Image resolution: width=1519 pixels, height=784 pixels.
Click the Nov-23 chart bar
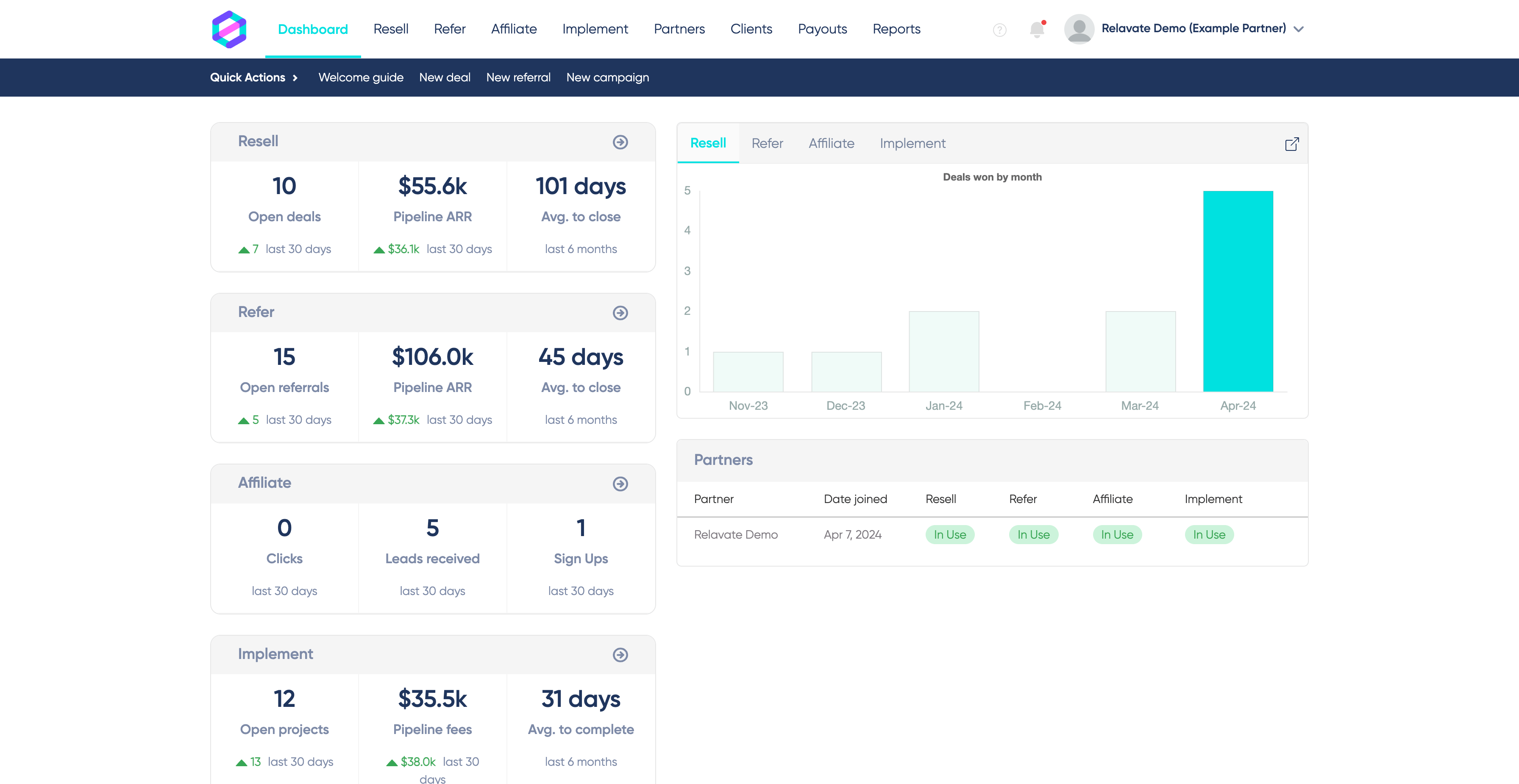click(x=748, y=371)
